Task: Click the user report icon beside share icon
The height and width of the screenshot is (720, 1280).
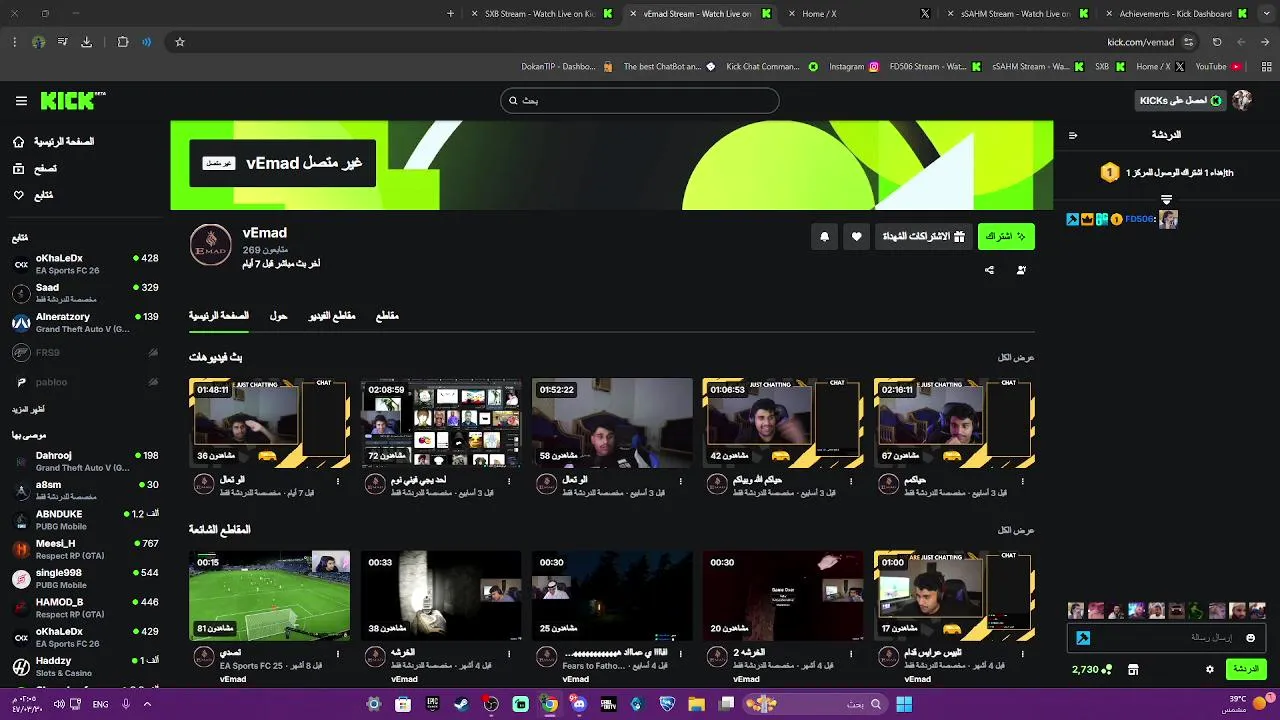Action: (1021, 270)
